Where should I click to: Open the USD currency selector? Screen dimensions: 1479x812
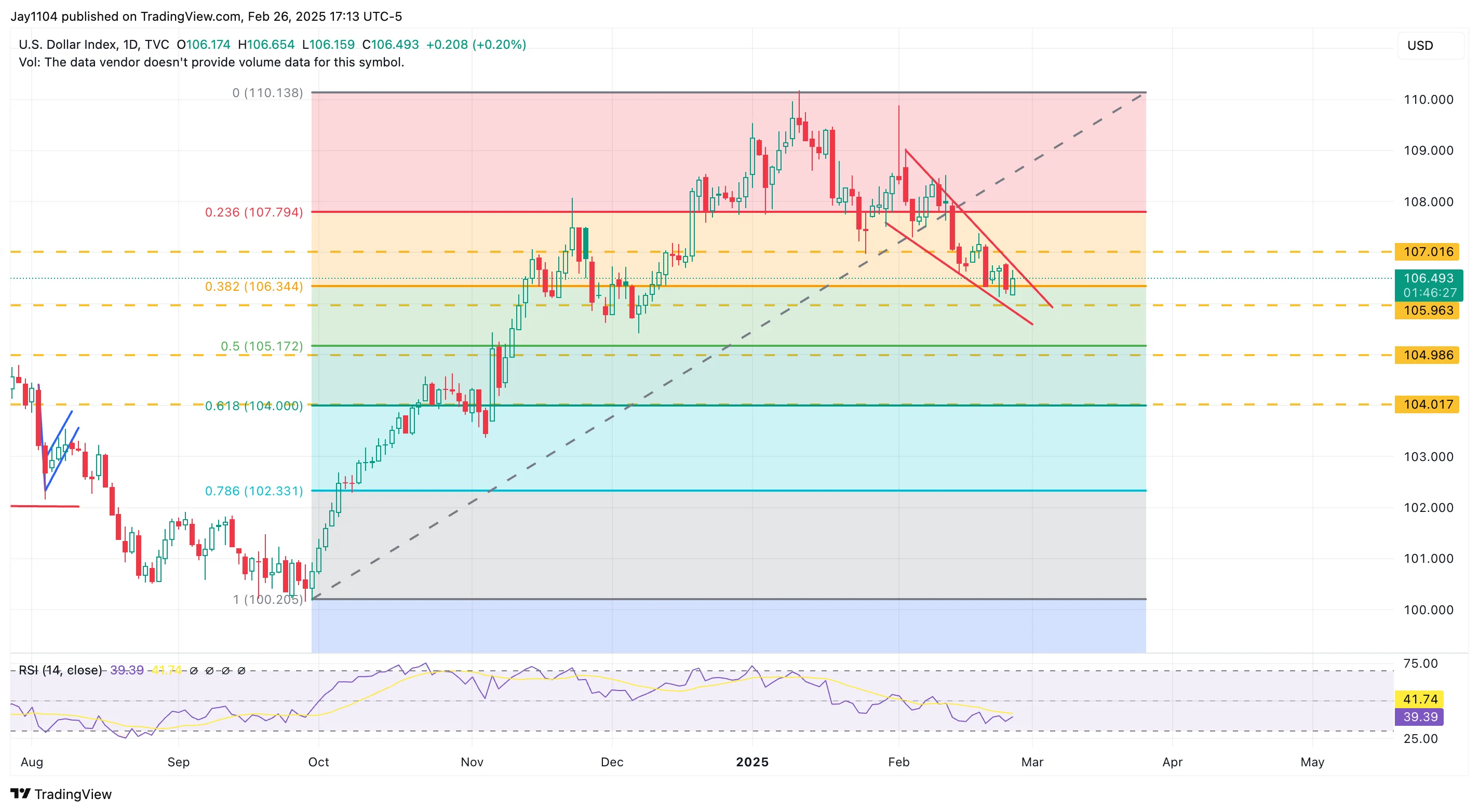[1420, 45]
